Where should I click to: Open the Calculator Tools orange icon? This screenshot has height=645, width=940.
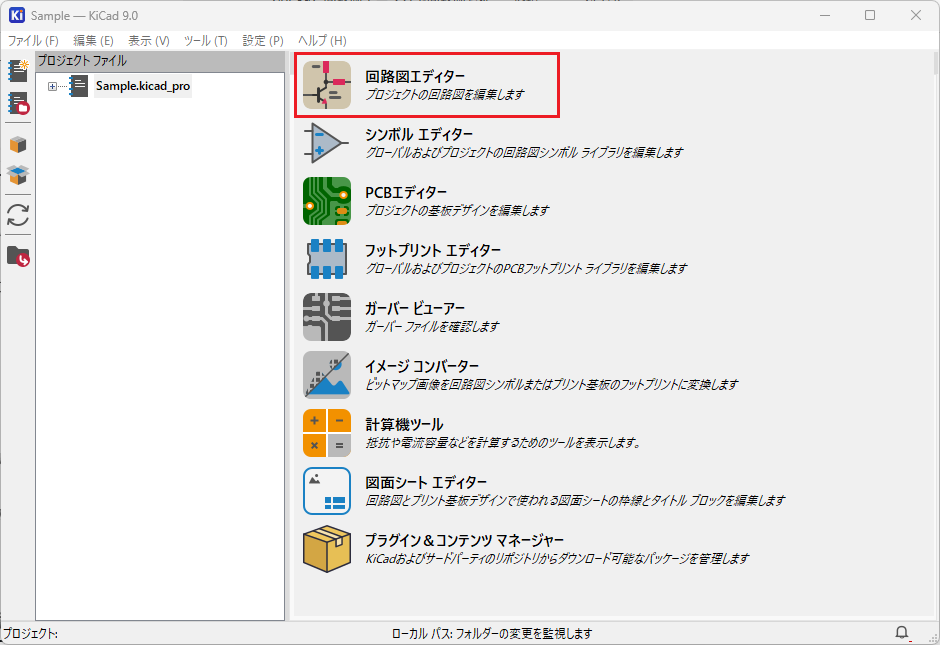click(327, 433)
